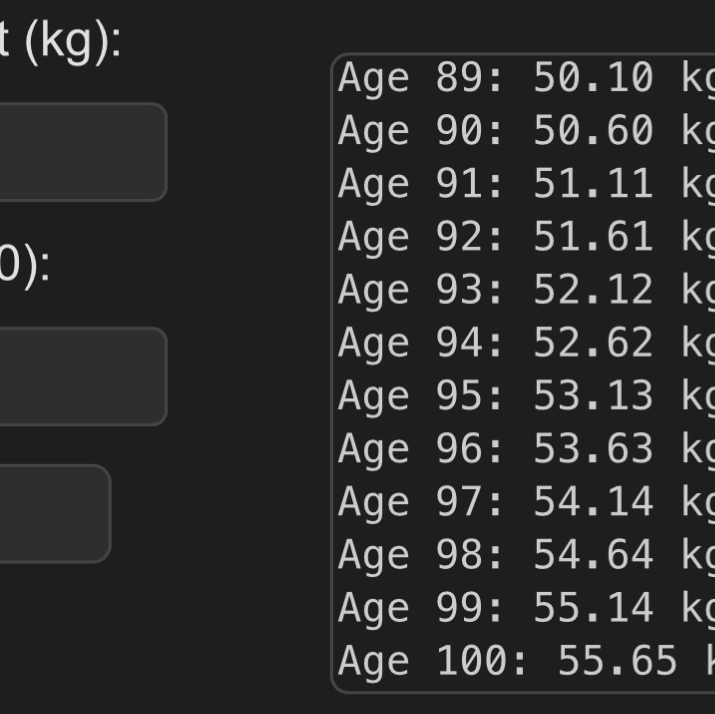This screenshot has width=715, height=714.
Task: Choose the row showing 54.14 kg
Action: pos(525,502)
